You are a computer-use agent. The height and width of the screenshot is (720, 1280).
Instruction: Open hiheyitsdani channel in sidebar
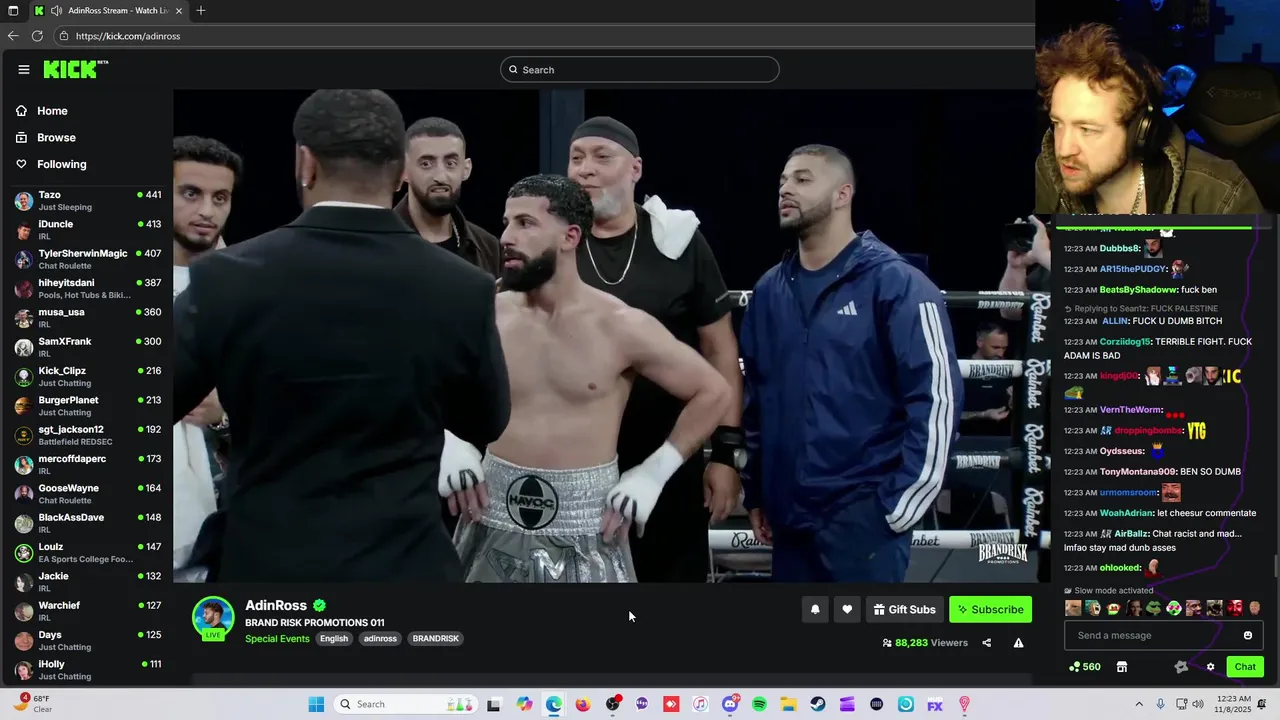[x=88, y=288]
